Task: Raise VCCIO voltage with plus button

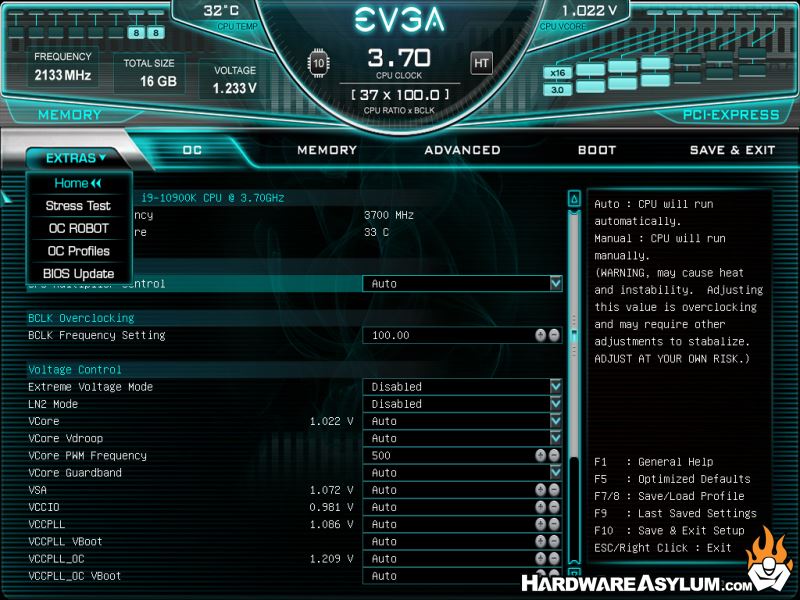Action: tap(541, 507)
